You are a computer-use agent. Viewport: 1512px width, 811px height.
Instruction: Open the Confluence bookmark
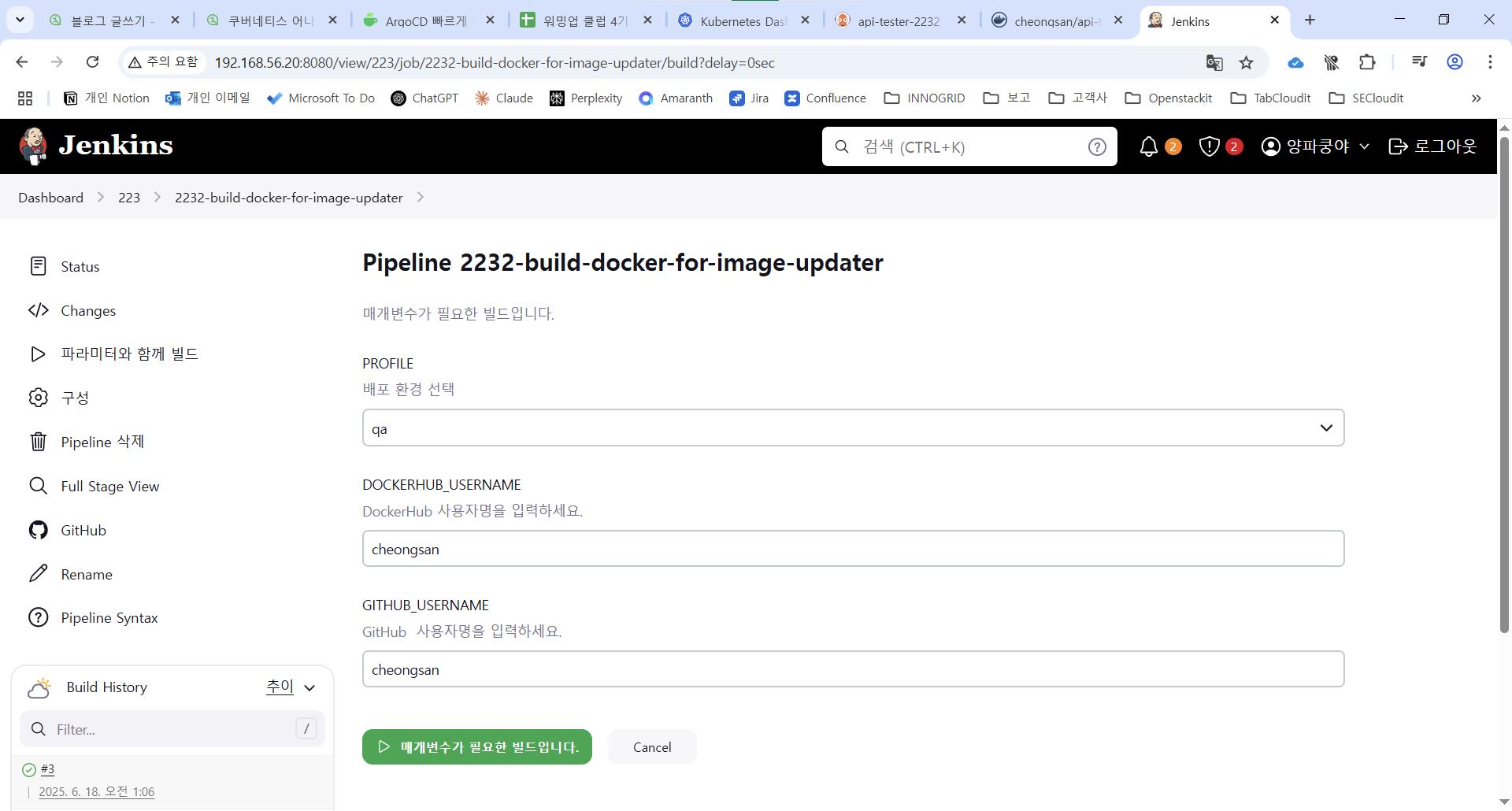click(x=825, y=98)
